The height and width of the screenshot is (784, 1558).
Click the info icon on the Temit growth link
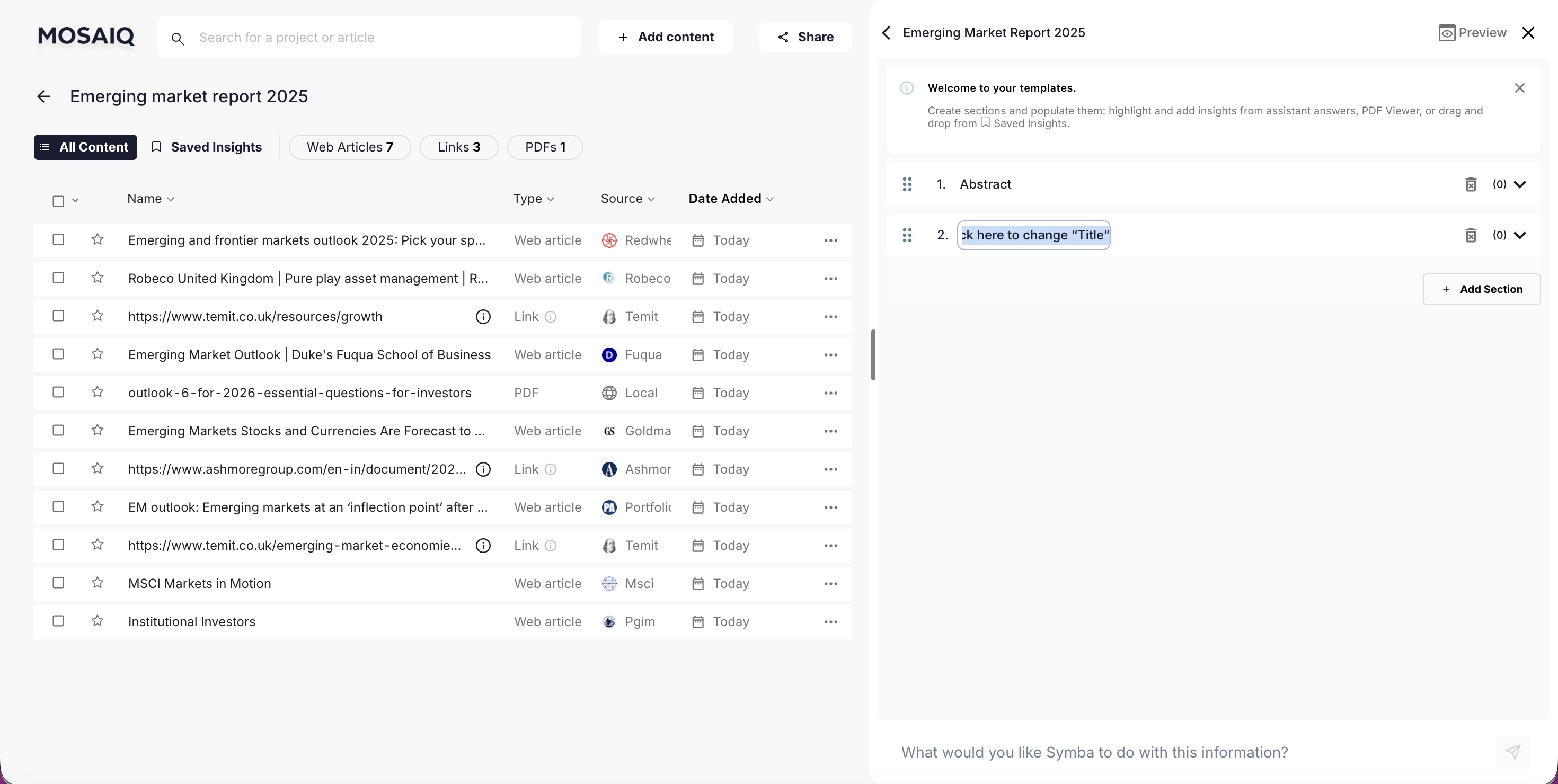[x=483, y=316]
